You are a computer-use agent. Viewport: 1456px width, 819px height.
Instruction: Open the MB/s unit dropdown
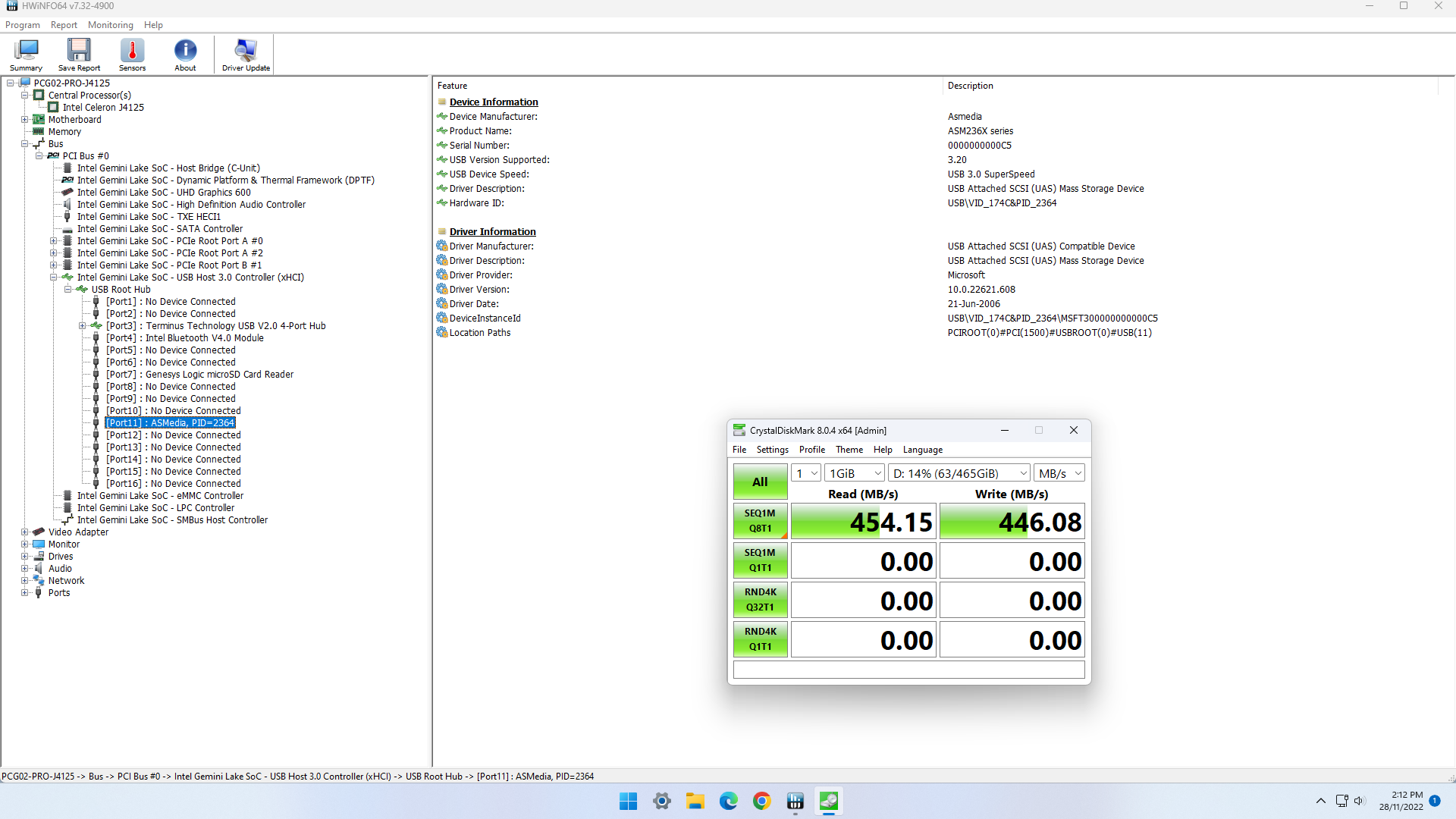pyautogui.click(x=1059, y=473)
